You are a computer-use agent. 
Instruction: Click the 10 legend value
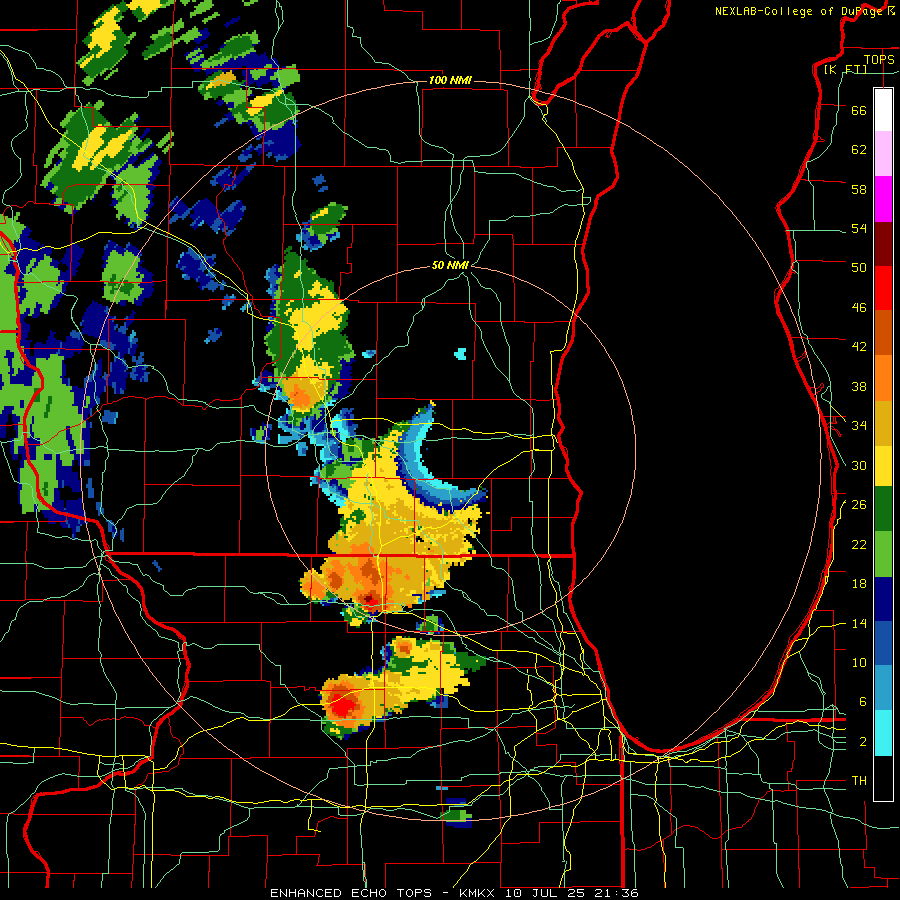coord(859,662)
